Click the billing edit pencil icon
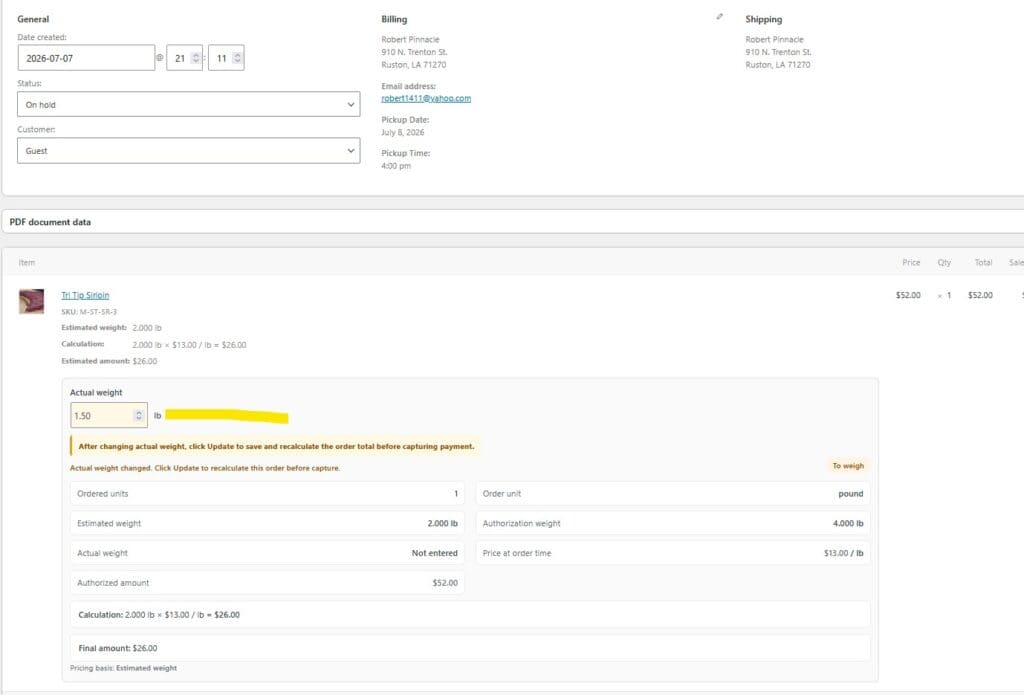The image size is (1024, 695). pos(719,17)
